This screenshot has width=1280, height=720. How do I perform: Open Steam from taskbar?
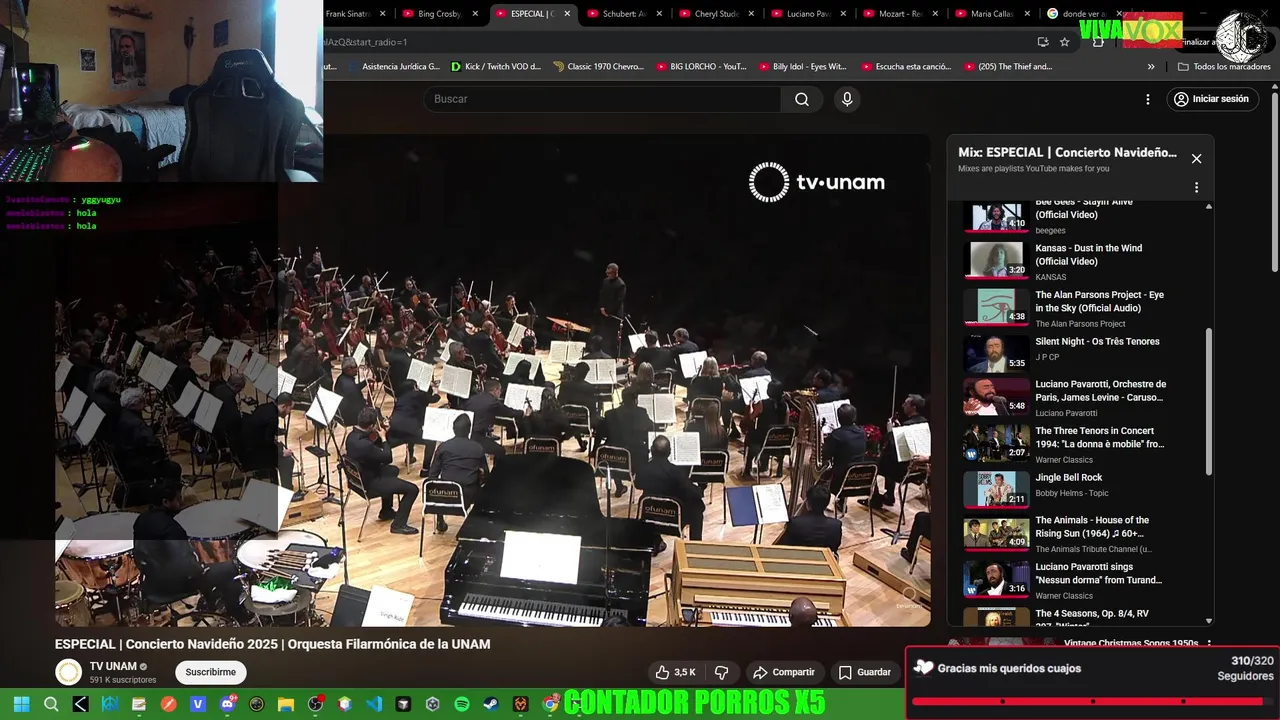point(491,704)
